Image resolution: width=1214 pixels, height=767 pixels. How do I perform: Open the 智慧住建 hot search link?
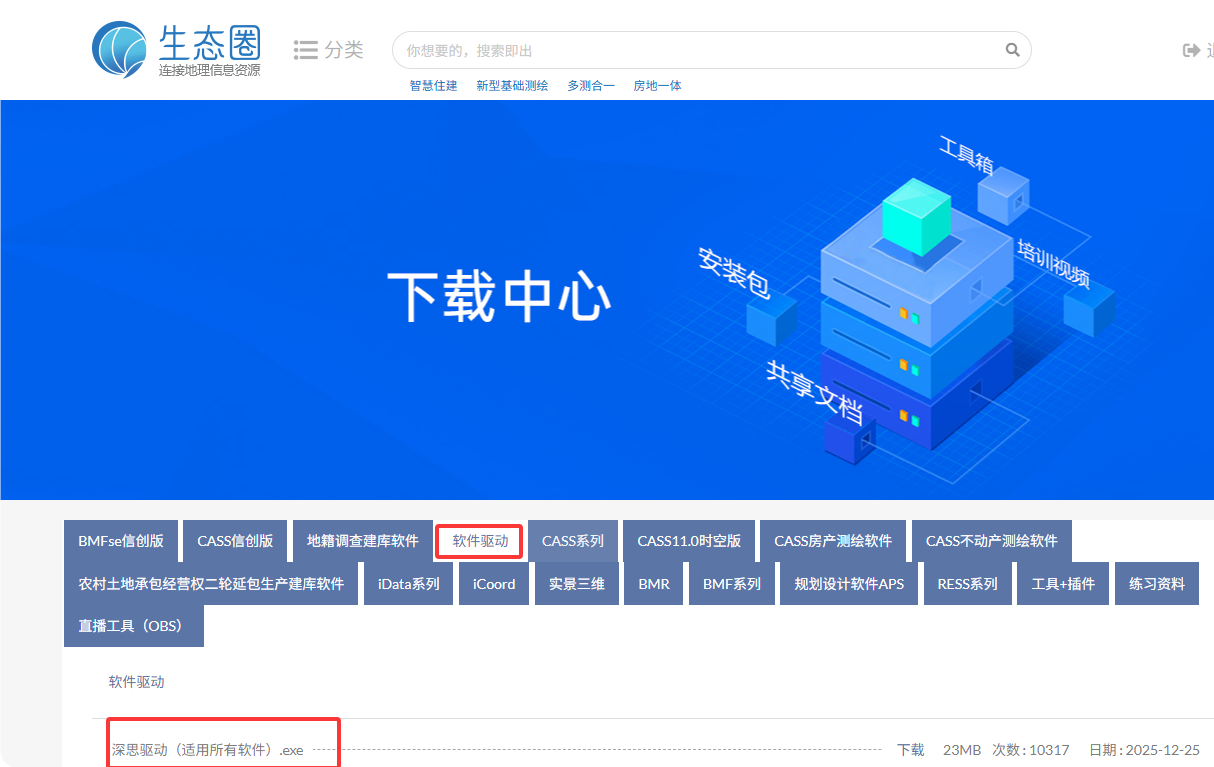(x=433, y=86)
